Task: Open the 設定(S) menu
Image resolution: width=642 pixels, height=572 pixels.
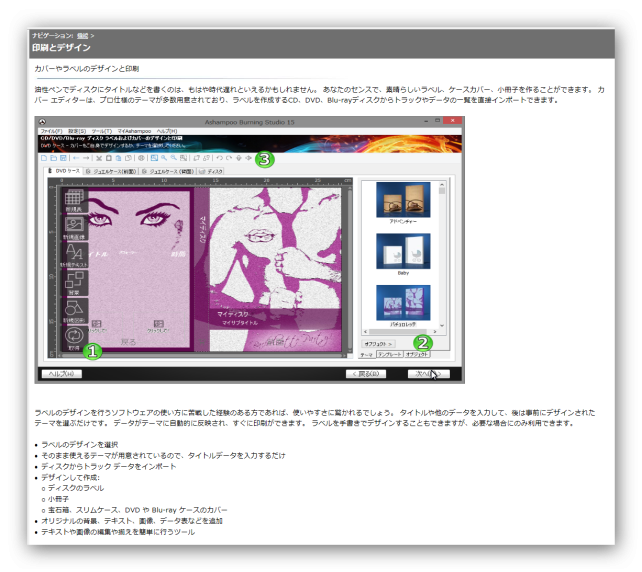Action: tap(77, 131)
